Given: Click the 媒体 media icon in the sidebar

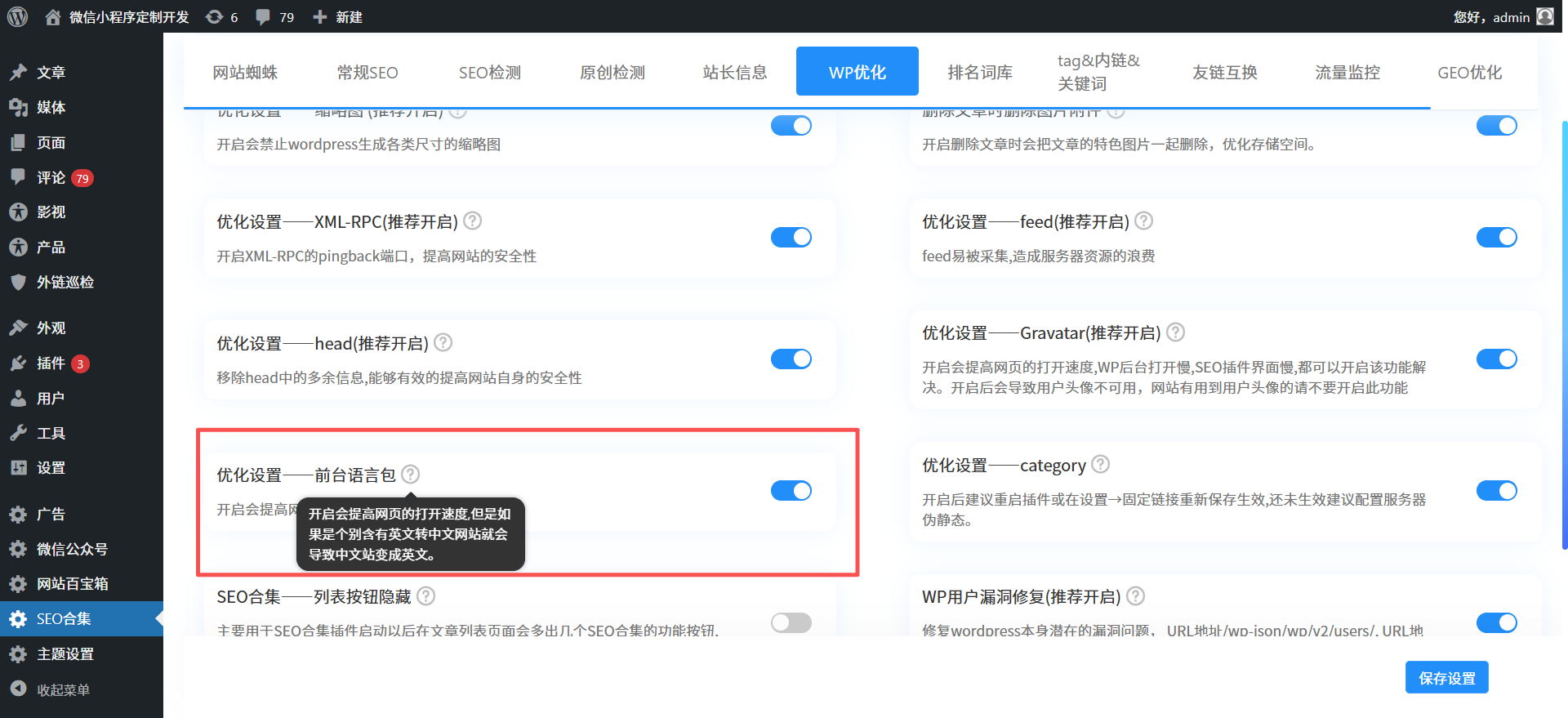Looking at the screenshot, I should click(x=18, y=108).
